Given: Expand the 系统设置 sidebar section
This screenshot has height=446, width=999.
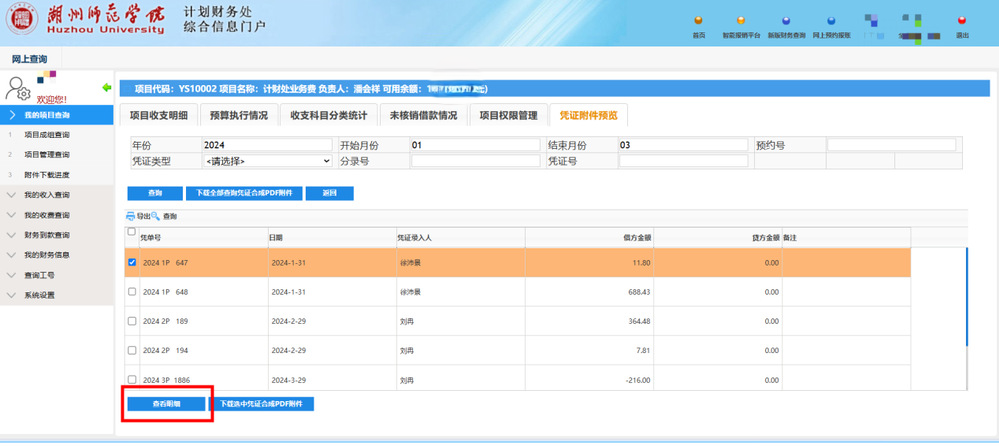Looking at the screenshot, I should [x=57, y=296].
